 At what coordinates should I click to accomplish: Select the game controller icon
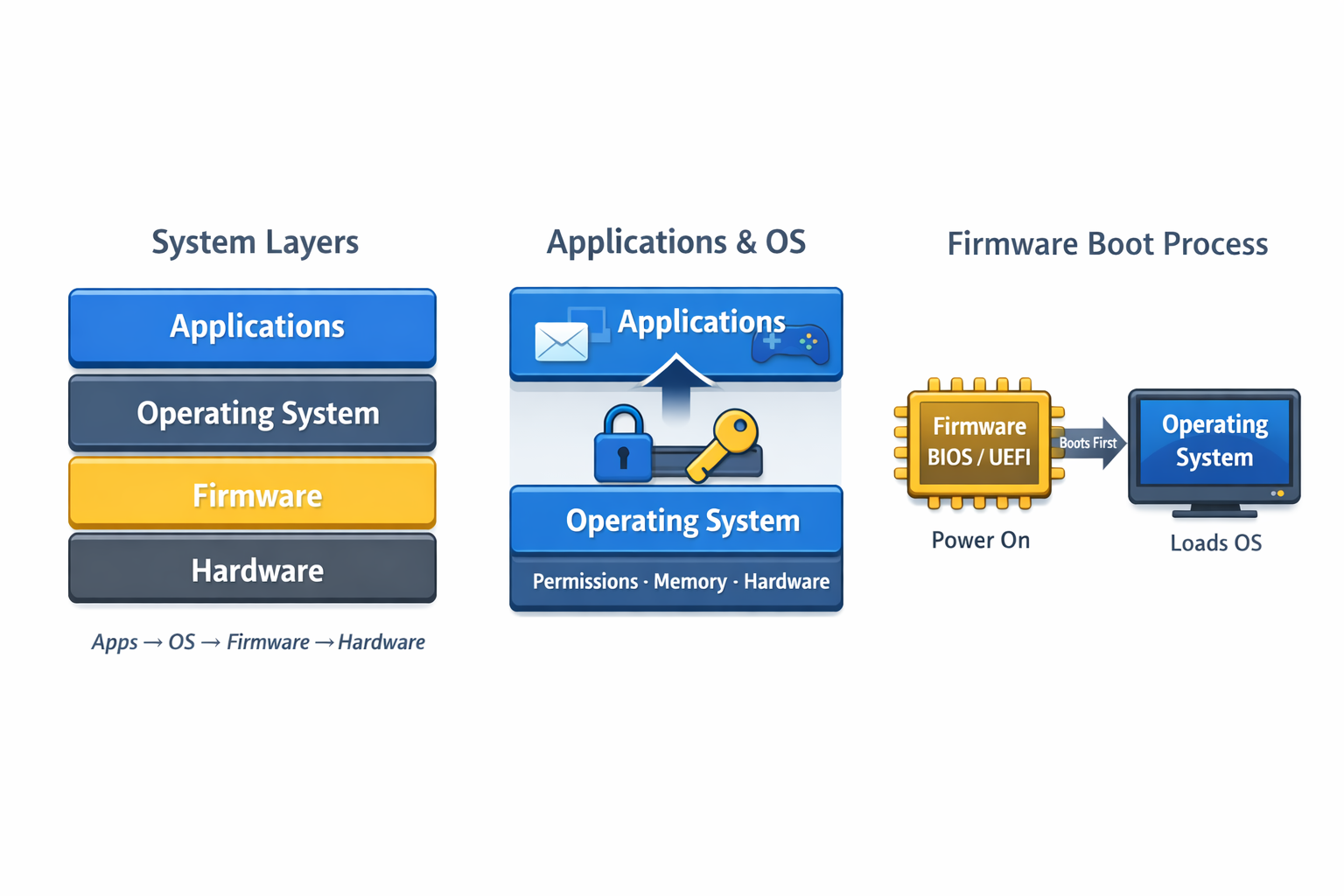pos(793,343)
